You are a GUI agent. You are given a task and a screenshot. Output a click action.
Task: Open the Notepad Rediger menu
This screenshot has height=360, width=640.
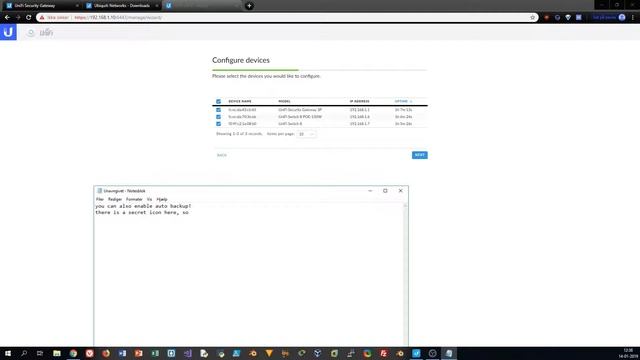(115, 199)
